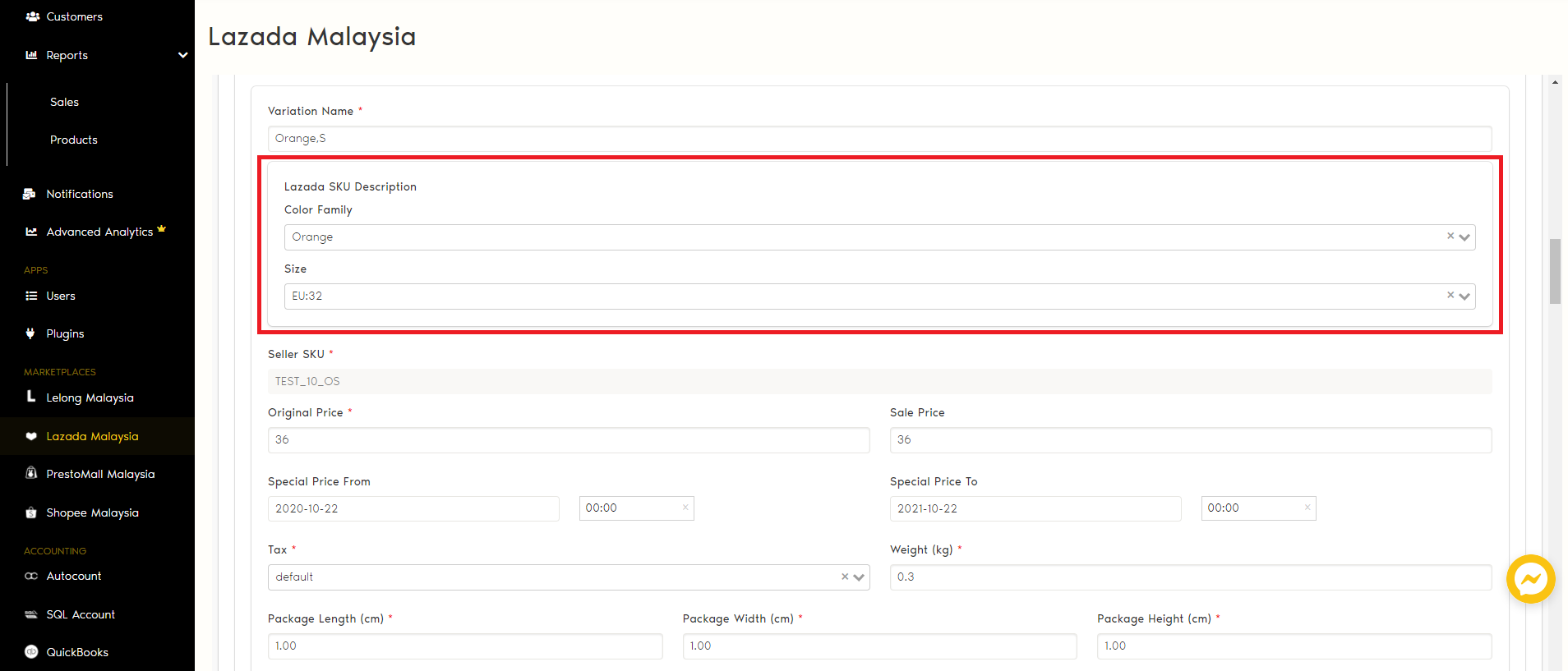Click the Special Price From time field

coord(637,508)
